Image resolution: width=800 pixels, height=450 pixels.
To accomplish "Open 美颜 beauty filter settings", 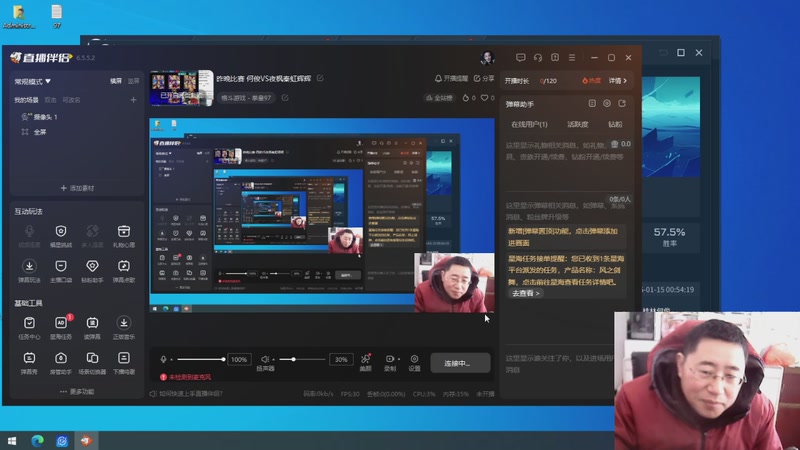I will tap(365, 362).
